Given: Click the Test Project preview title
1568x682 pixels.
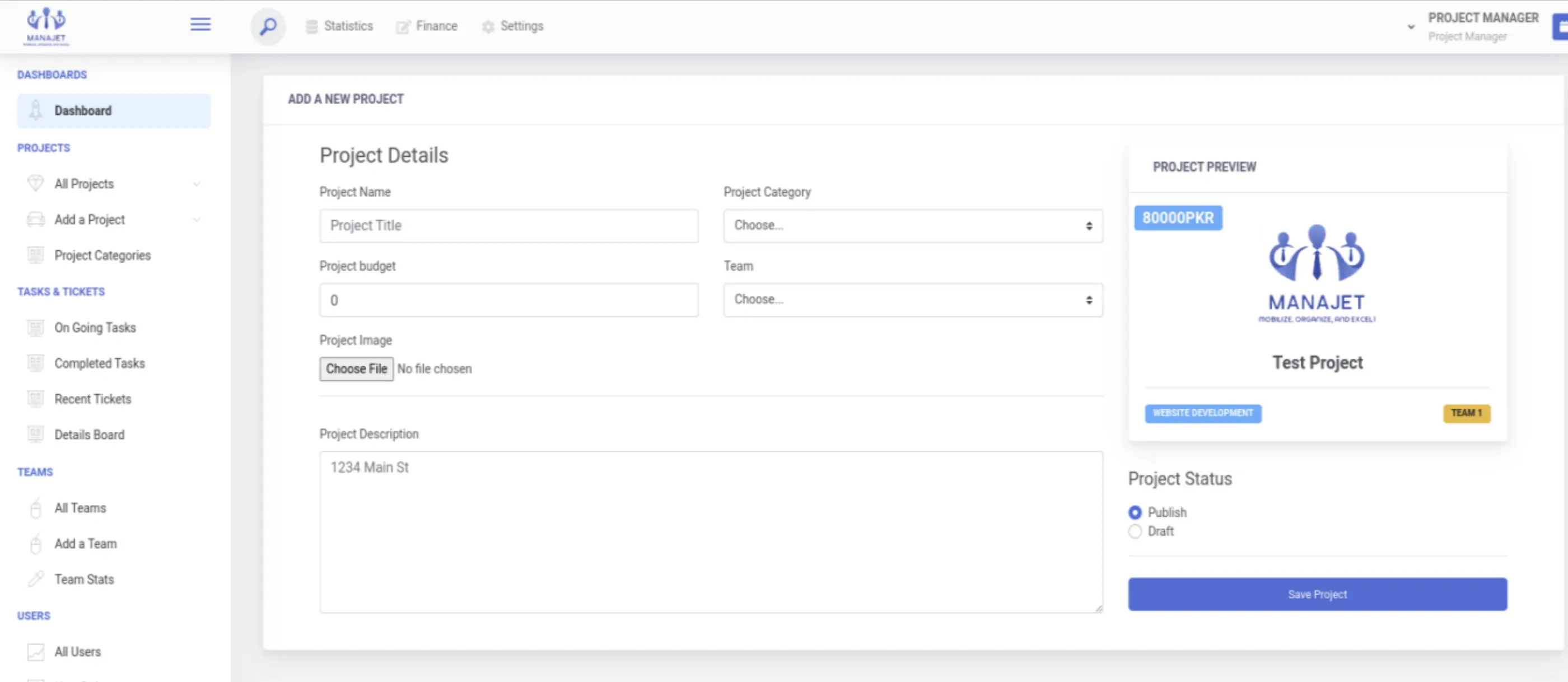Looking at the screenshot, I should tap(1317, 363).
